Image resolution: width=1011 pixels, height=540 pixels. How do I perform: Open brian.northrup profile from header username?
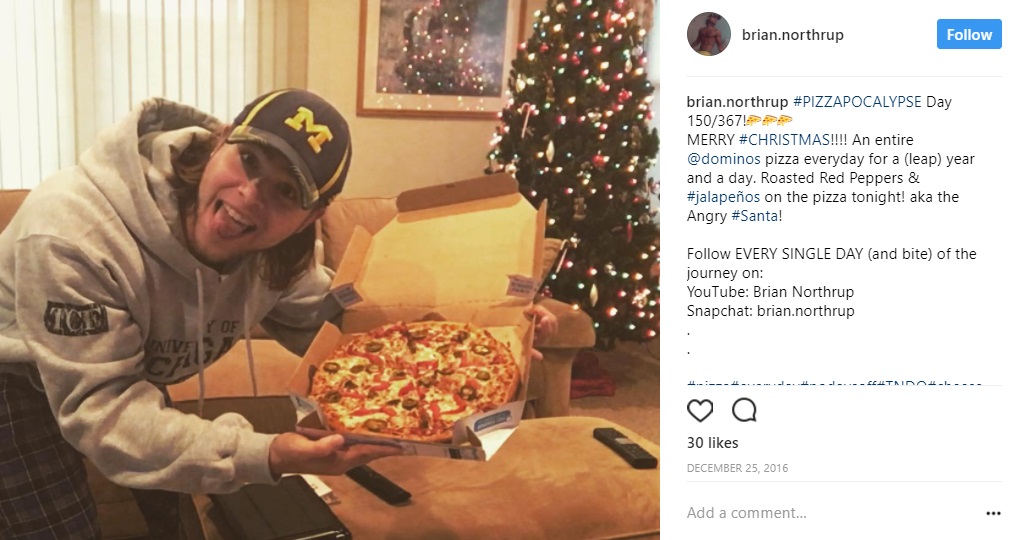pos(792,35)
